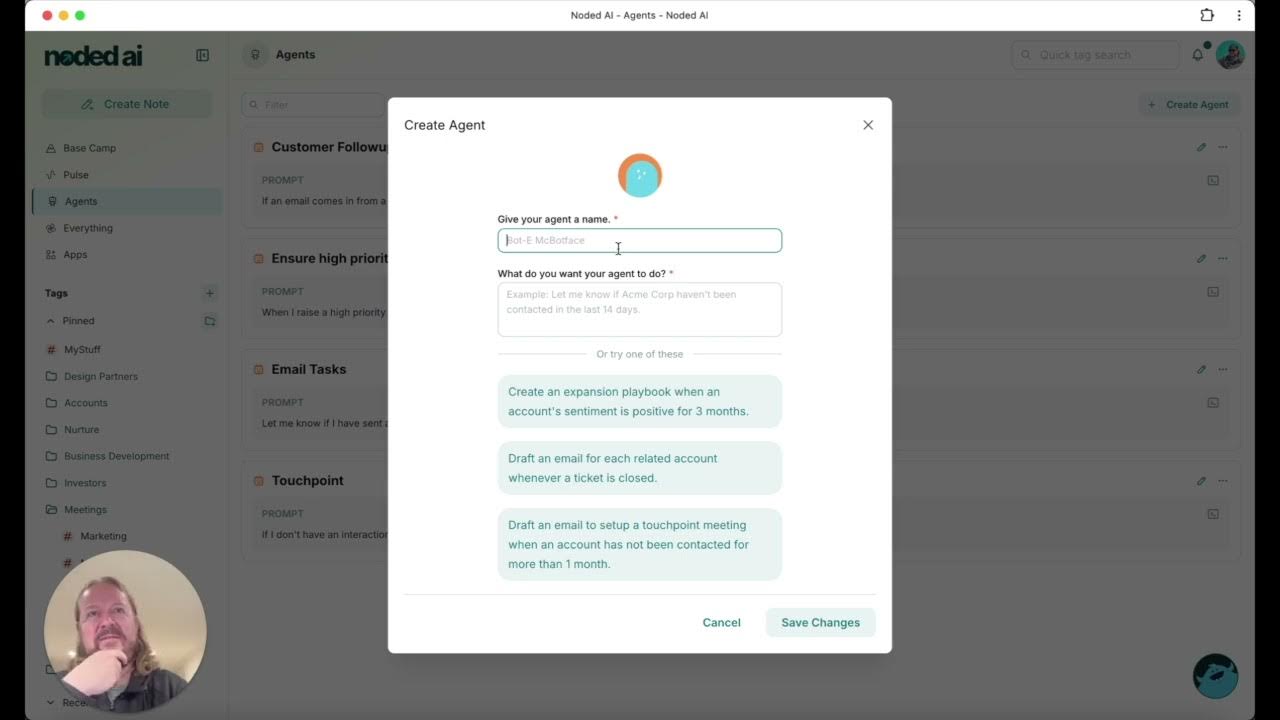Image resolution: width=1280 pixels, height=720 pixels.
Task: Create a new note
Action: click(126, 104)
